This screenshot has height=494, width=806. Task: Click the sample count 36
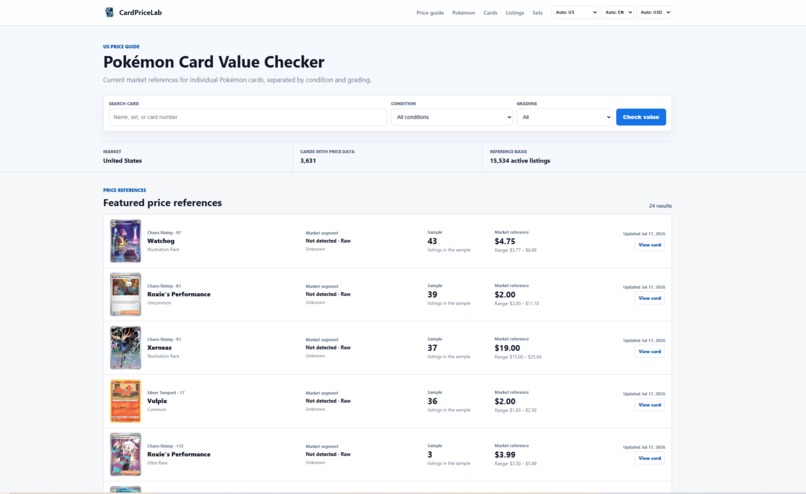click(x=432, y=401)
